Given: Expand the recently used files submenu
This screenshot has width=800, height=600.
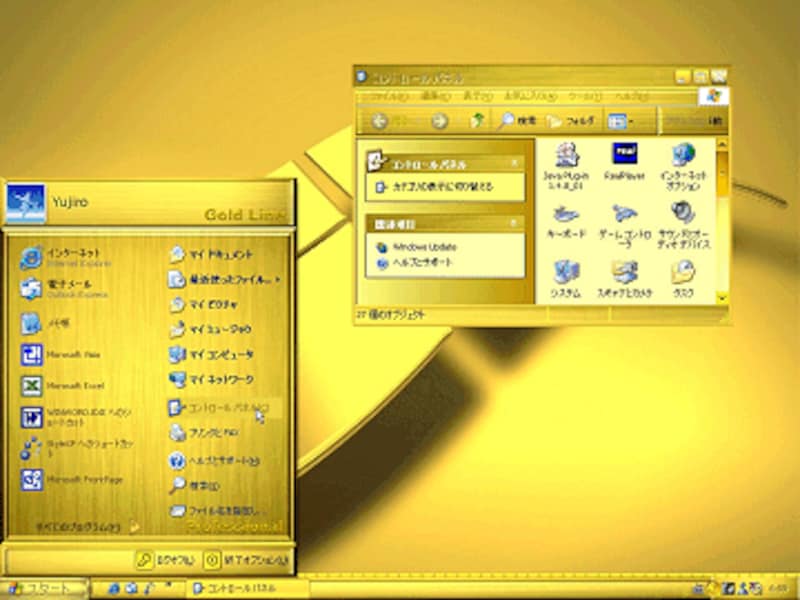Looking at the screenshot, I should (x=223, y=279).
